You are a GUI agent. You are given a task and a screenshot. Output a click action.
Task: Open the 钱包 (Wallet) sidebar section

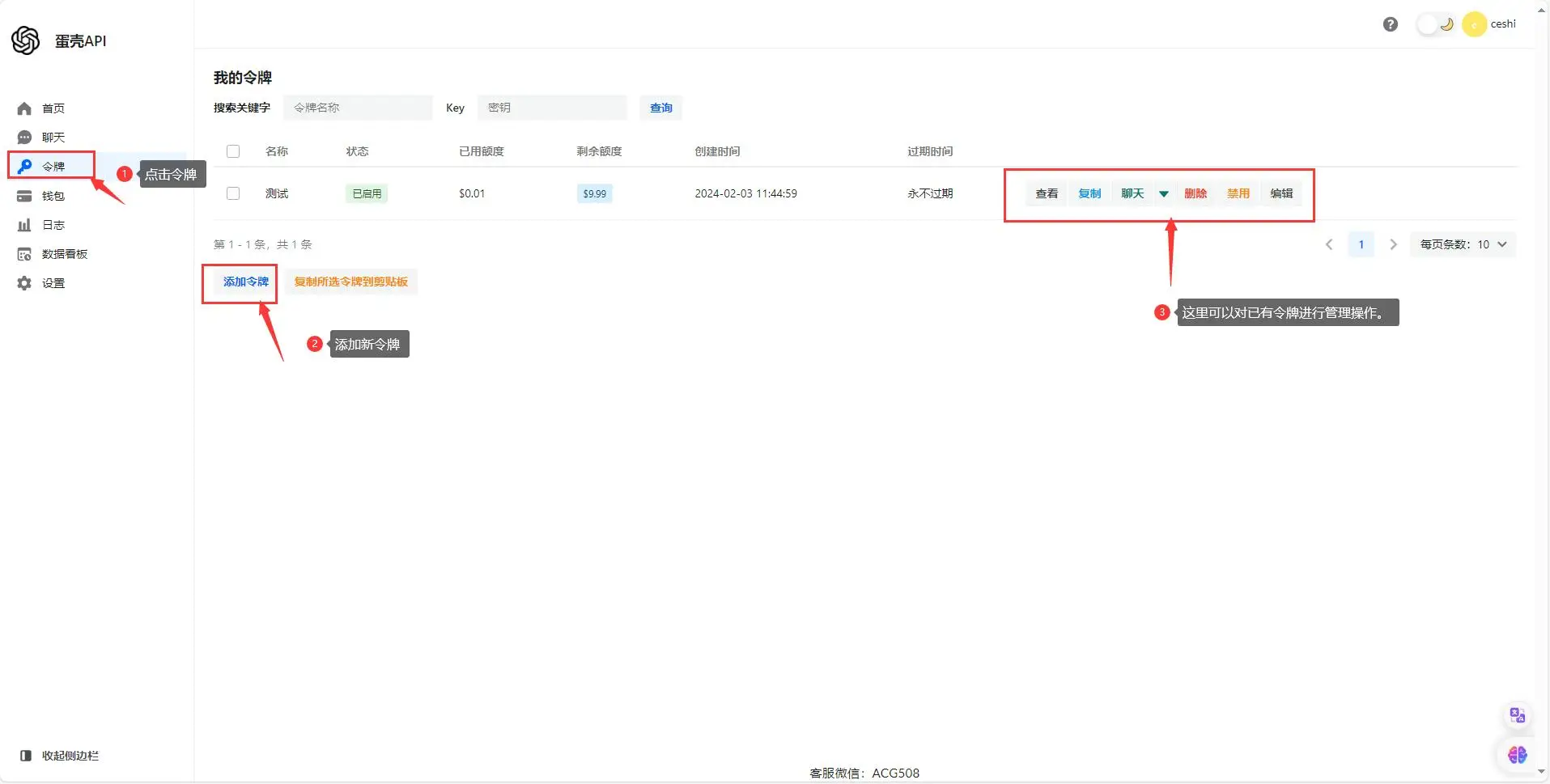point(52,195)
